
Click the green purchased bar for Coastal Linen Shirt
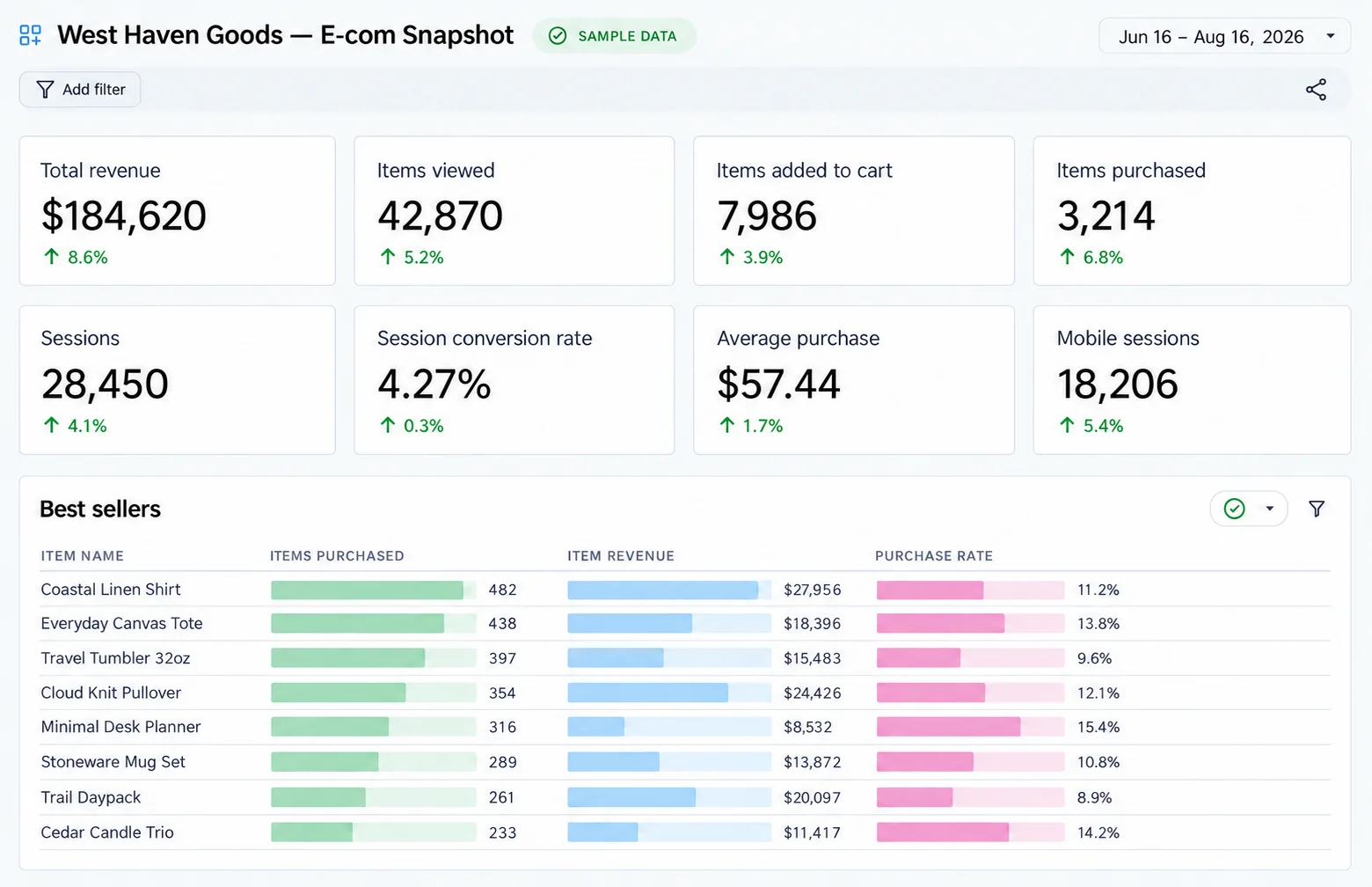click(367, 590)
